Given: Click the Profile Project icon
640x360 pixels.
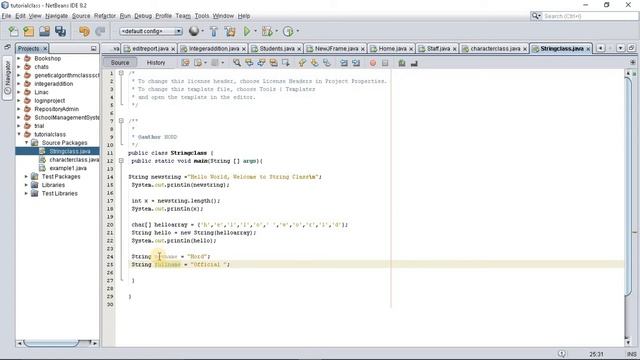Looking at the screenshot, I should point(288,31).
